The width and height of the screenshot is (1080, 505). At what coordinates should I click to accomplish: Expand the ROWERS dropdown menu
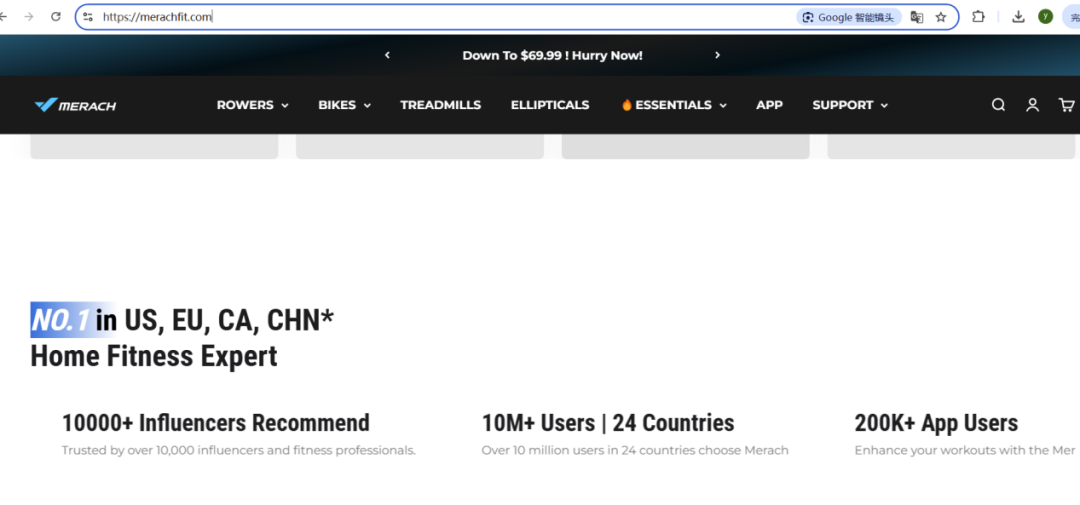point(252,105)
